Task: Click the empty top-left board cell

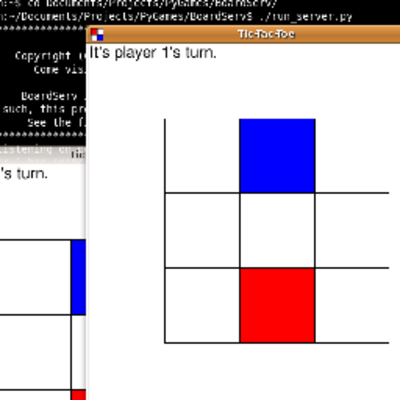Action: (202, 156)
